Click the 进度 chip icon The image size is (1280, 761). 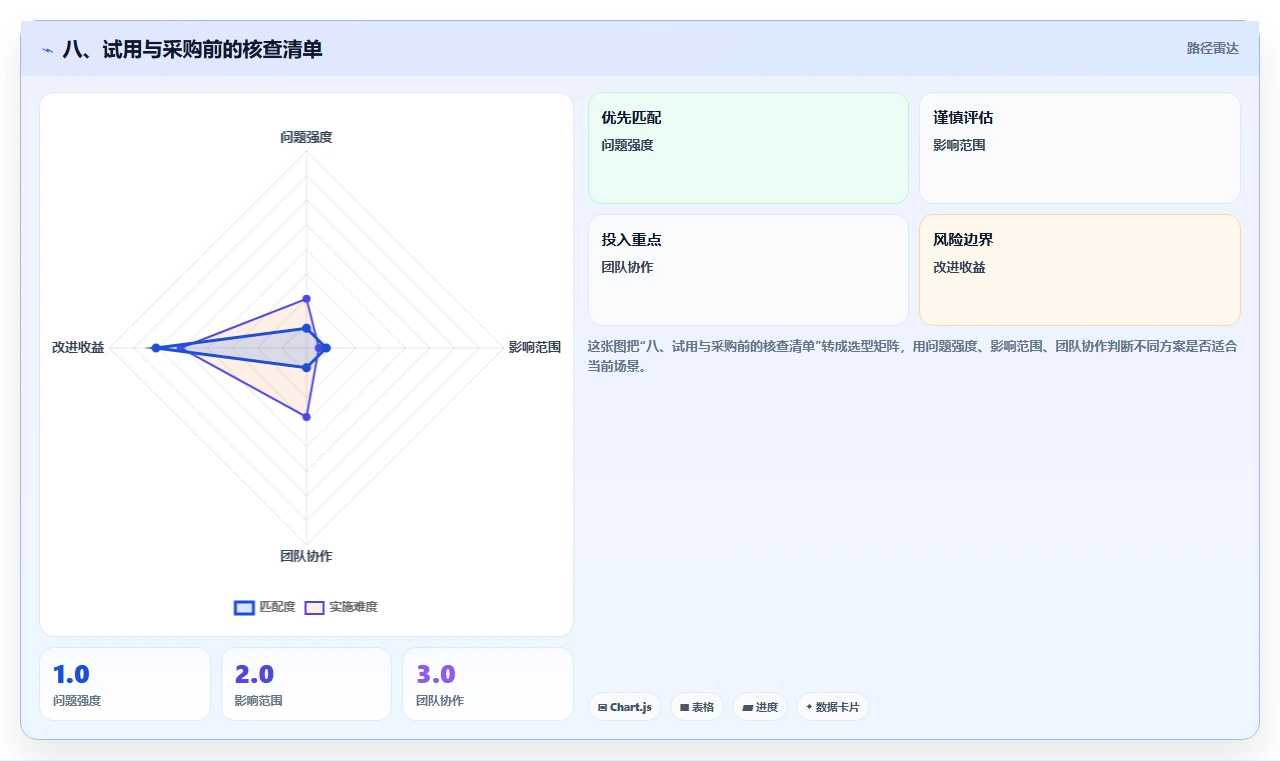pos(747,707)
